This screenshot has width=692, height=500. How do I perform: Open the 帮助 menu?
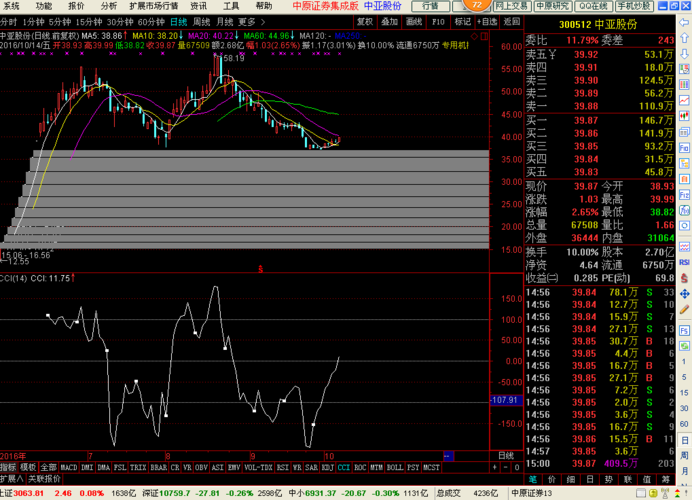pyautogui.click(x=264, y=6)
